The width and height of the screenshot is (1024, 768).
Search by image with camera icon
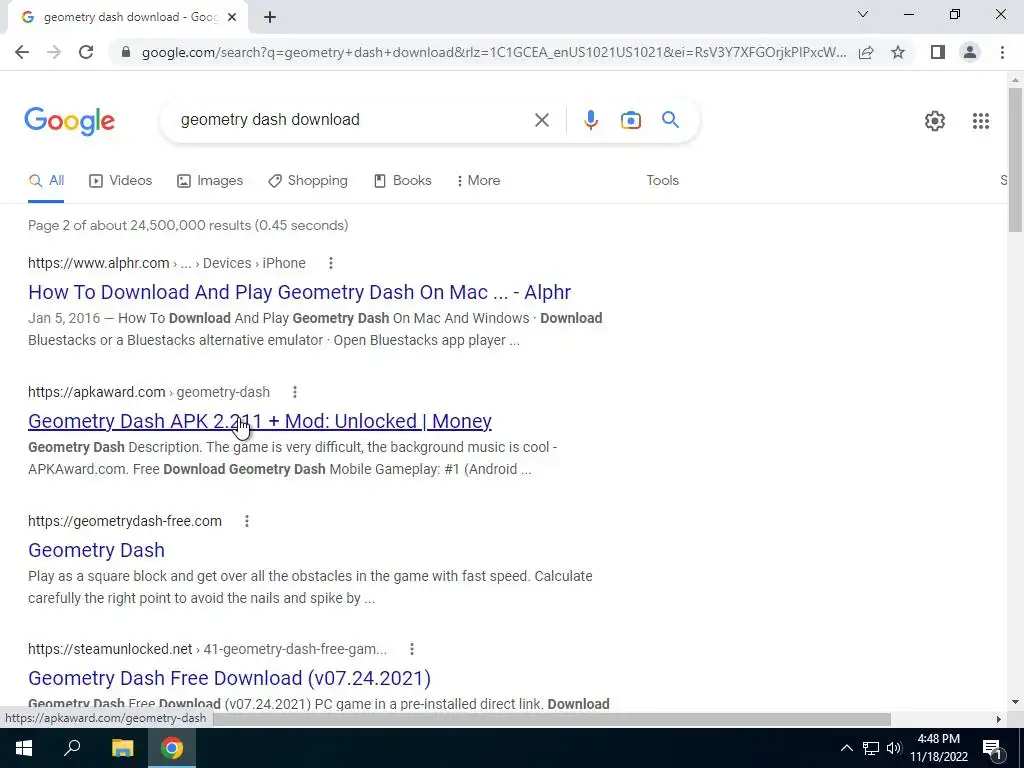630,120
